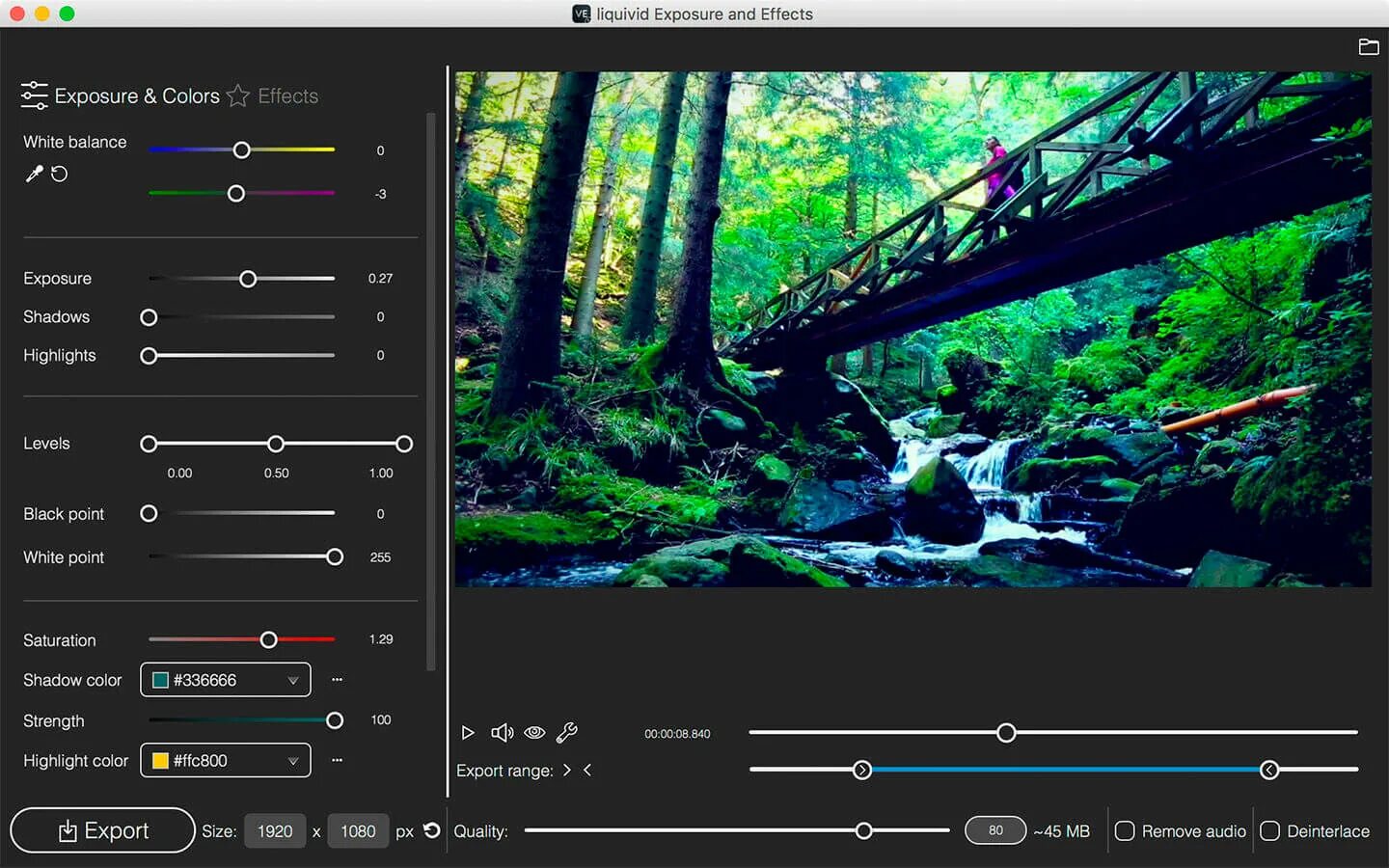Click the forest bridge video preview
This screenshot has height=868, width=1389.
point(912,329)
